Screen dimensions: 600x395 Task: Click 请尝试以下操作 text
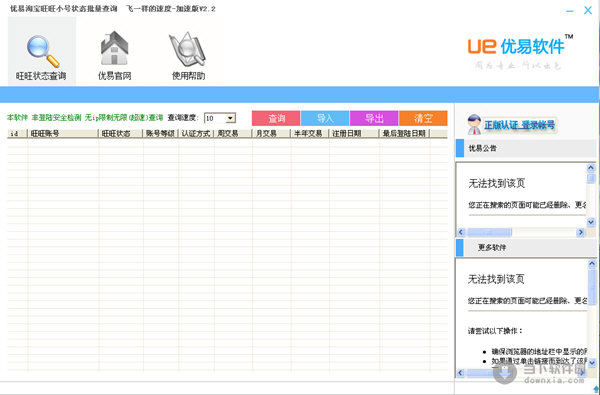point(495,331)
